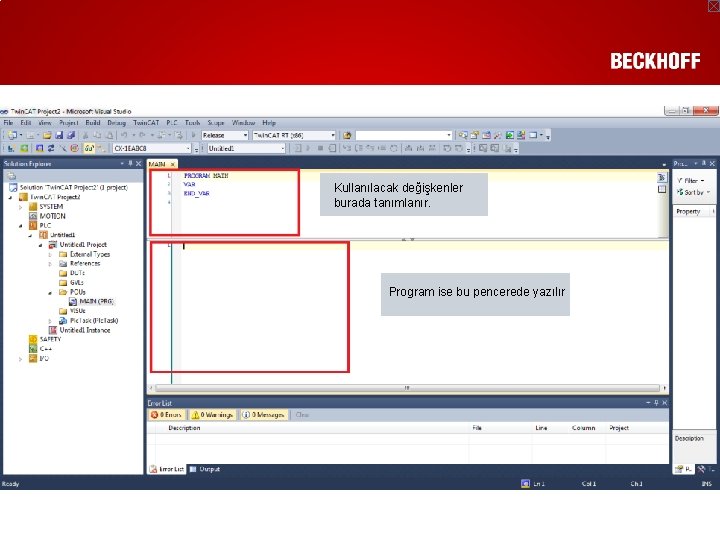This screenshot has height=540, width=720.
Task: Toggle textual view button at editor right
Action: pos(662,177)
